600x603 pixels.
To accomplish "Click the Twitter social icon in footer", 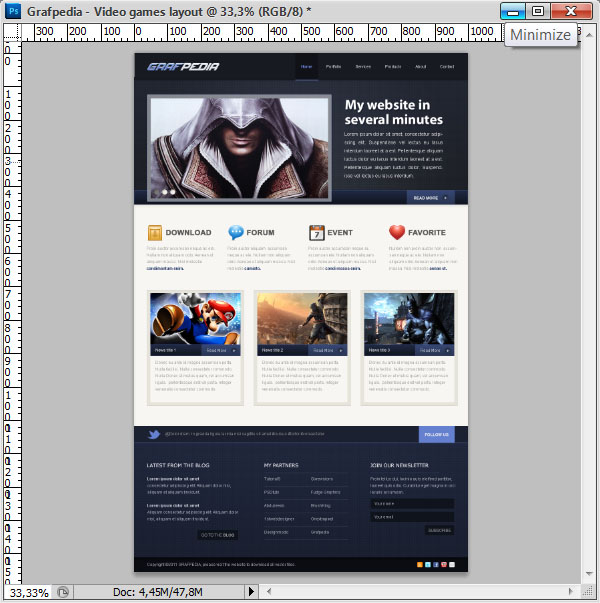I will coord(428,565).
